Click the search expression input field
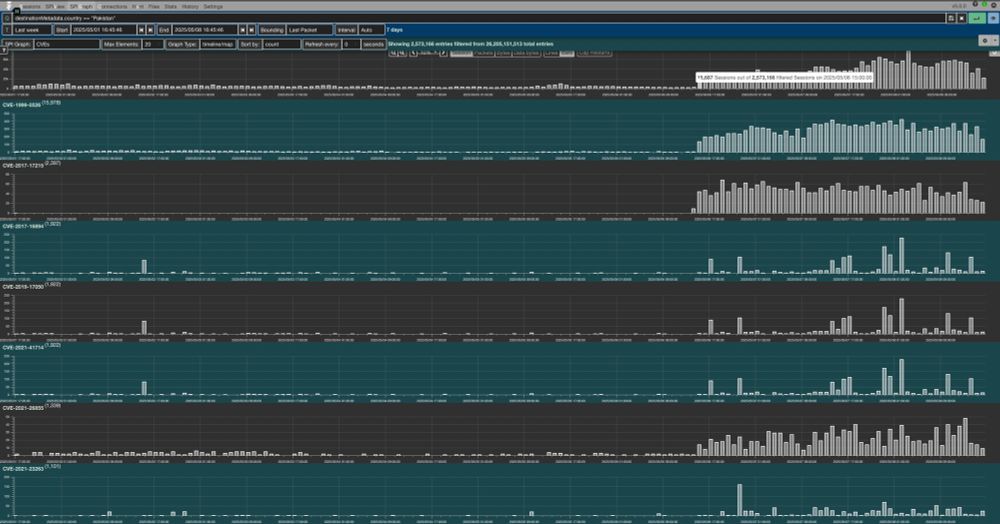This screenshot has height=524, width=1000. click(478, 18)
